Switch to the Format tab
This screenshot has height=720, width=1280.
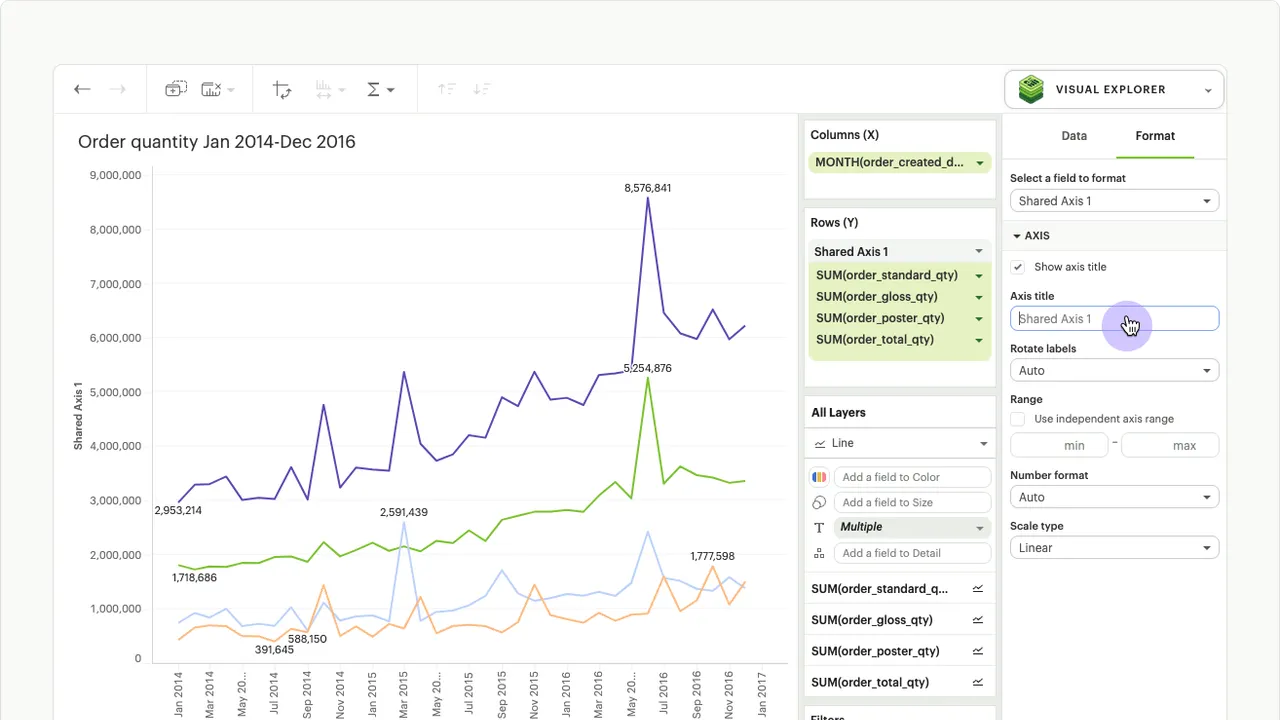[1155, 136]
